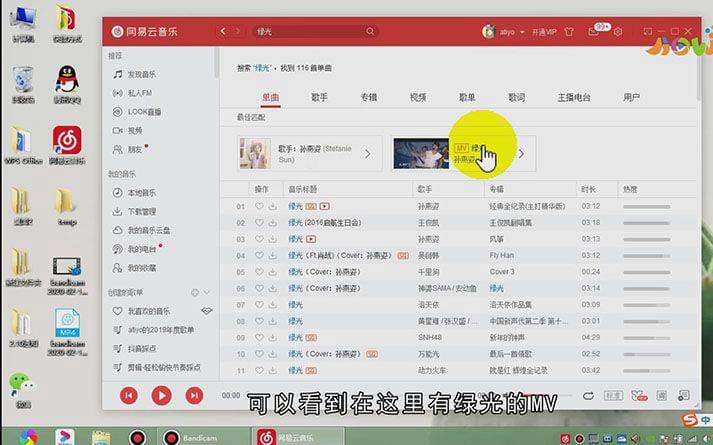Download song 07 绿光 by 洛天依
Image resolution: width=713 pixels, height=445 pixels.
click(273, 305)
